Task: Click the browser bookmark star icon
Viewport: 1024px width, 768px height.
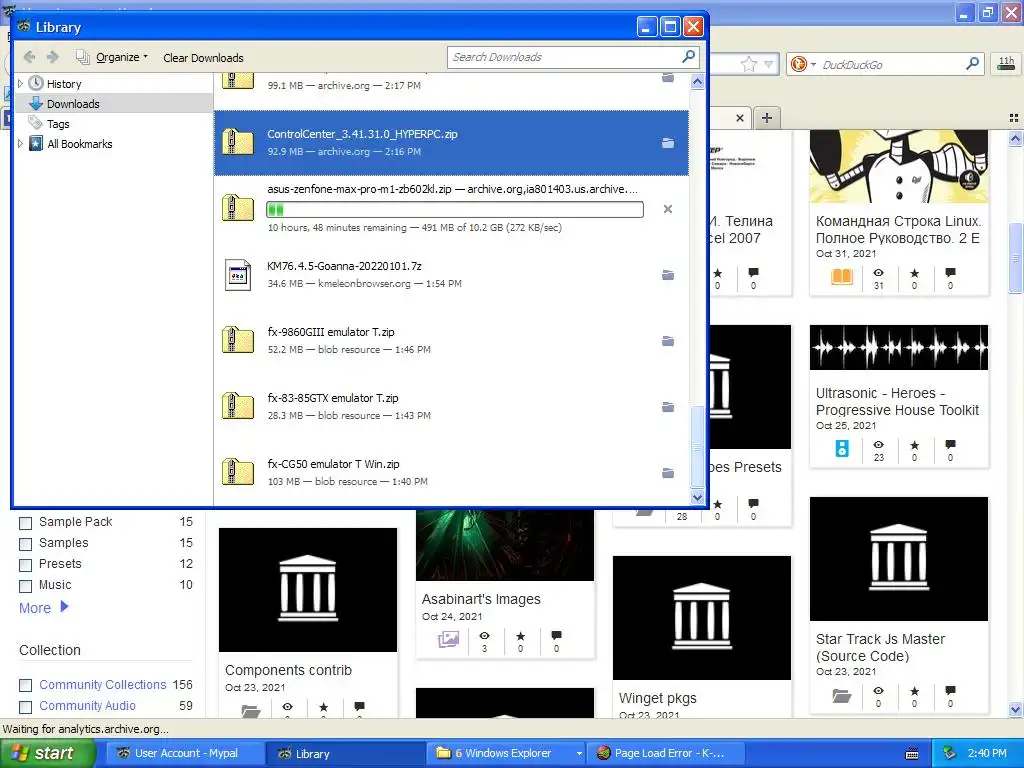Action: (x=748, y=64)
